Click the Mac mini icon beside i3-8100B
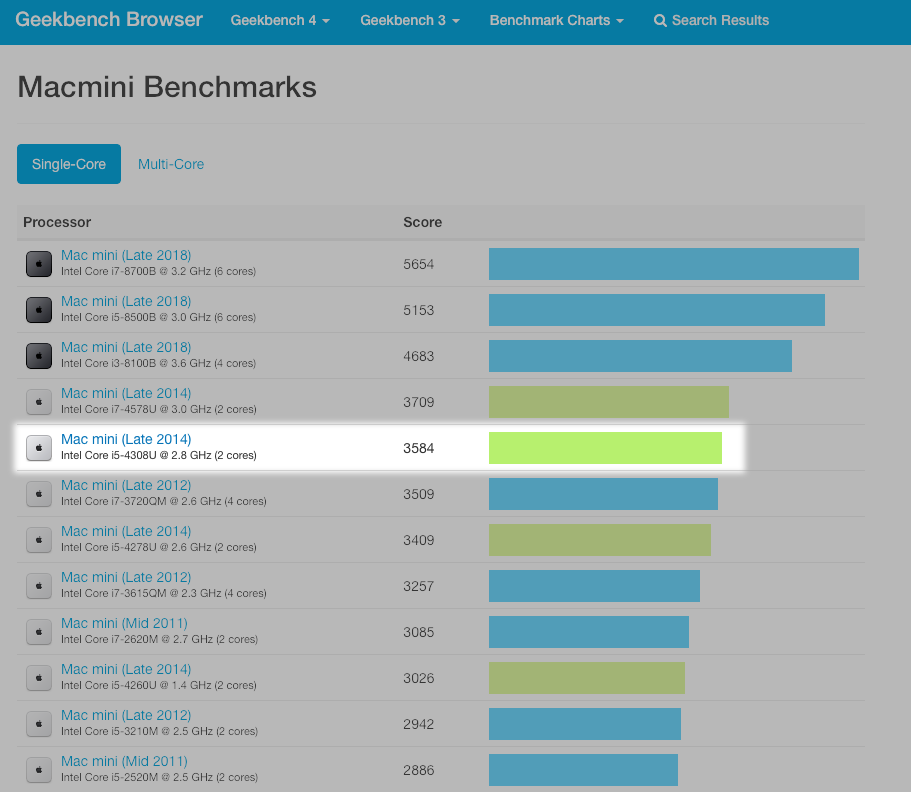Viewport: 911px width, 792px height. pyautogui.click(x=39, y=356)
